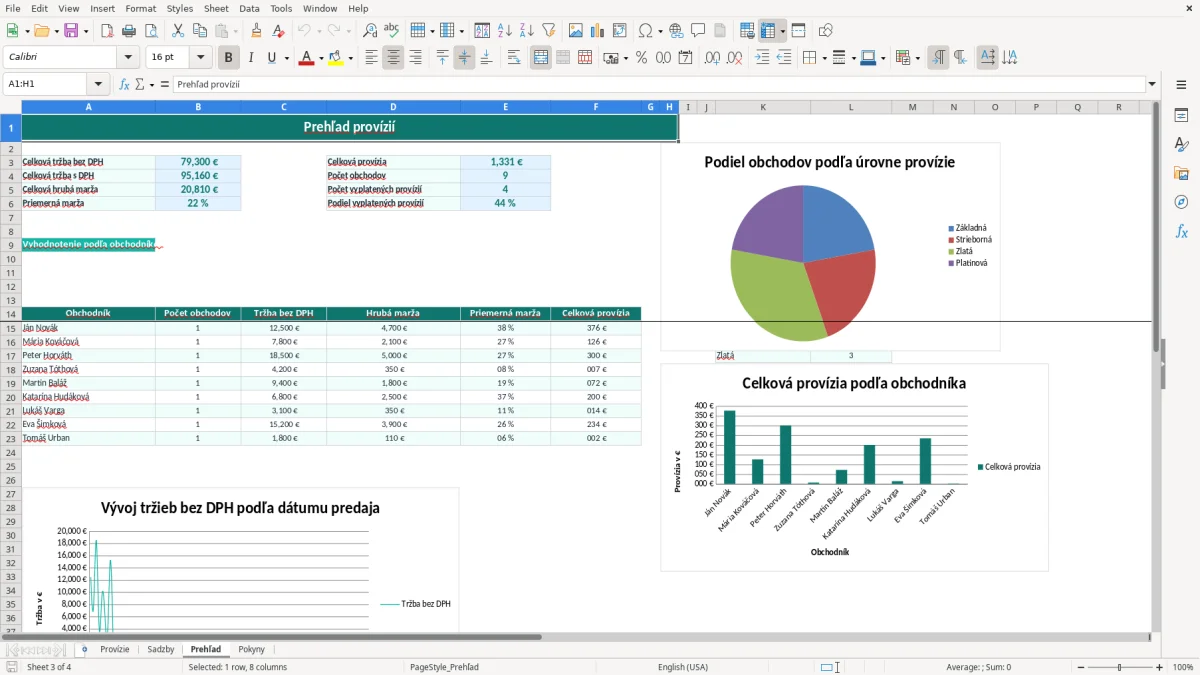Sort ascending with the A-Z arrow icon
Image resolution: width=1200 pixels, height=675 pixels.
pos(504,31)
